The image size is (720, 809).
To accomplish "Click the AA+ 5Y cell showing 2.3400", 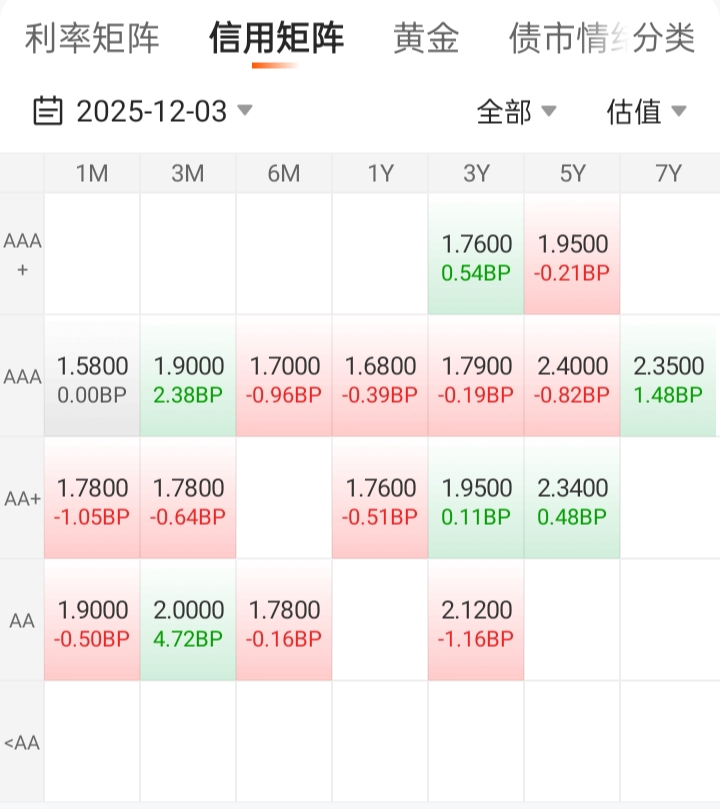I will click(572, 500).
